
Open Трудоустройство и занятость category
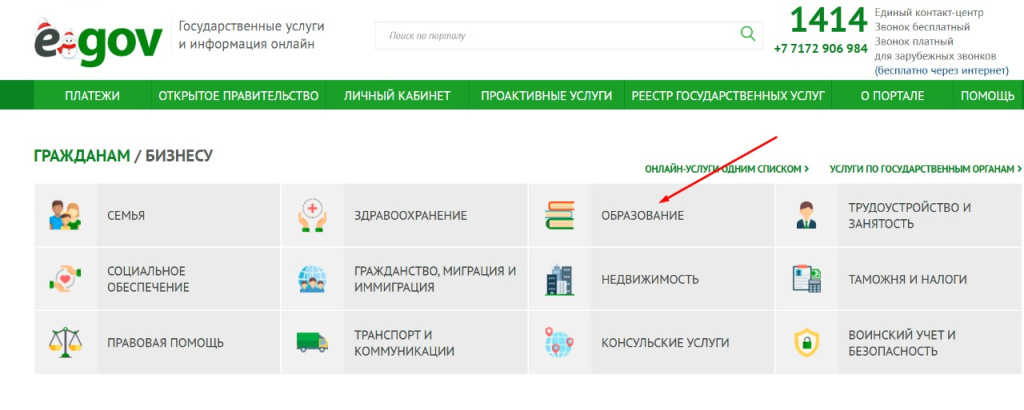(899, 215)
